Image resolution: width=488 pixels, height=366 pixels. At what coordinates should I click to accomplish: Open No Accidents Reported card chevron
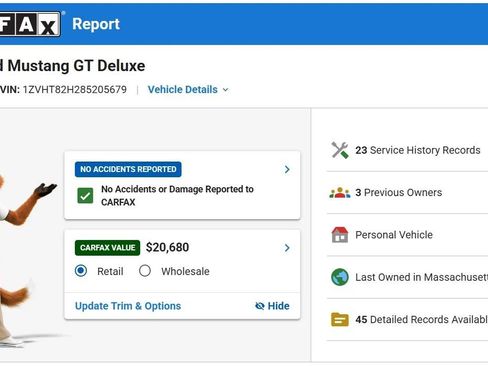[x=287, y=169]
